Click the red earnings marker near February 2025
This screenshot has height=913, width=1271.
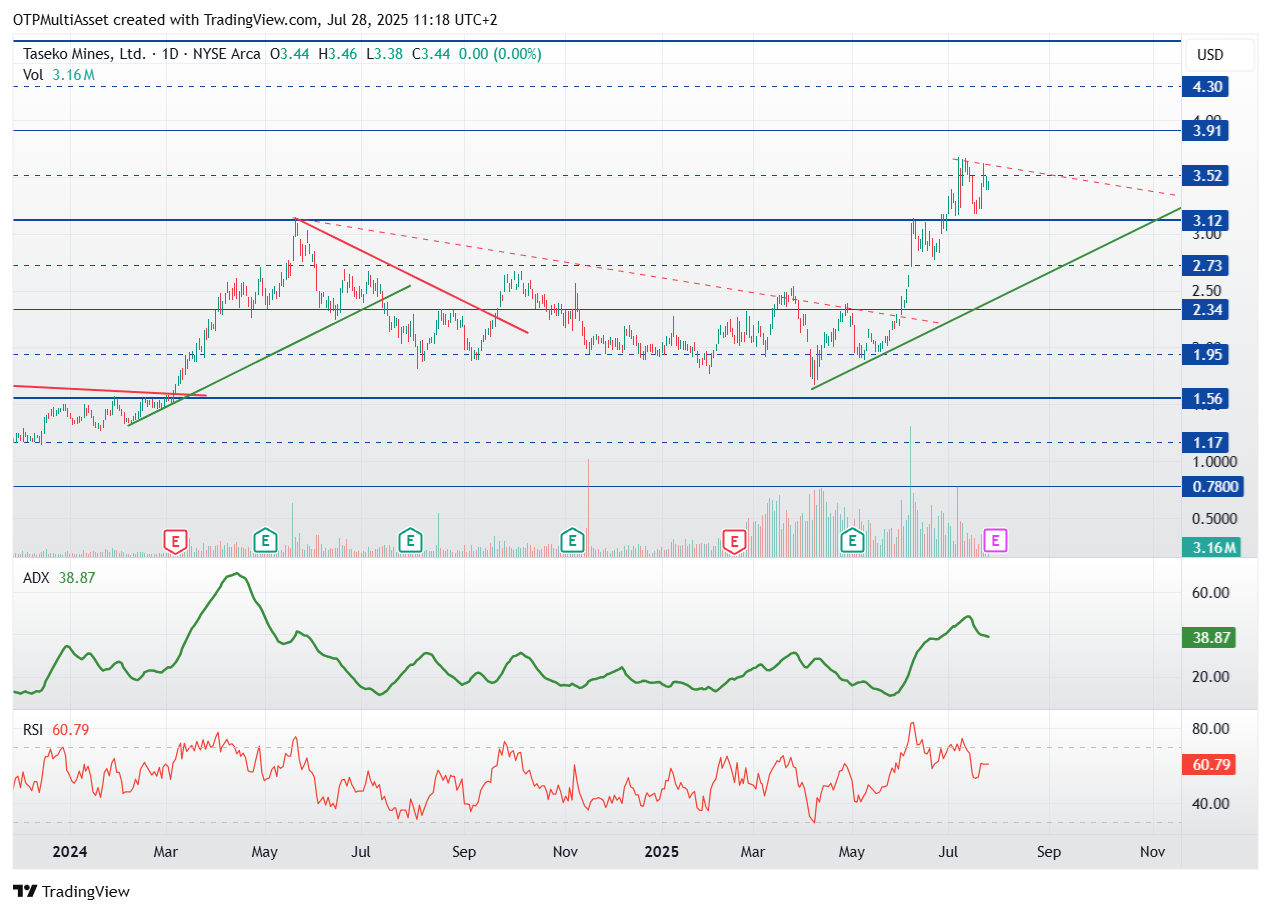pos(735,542)
